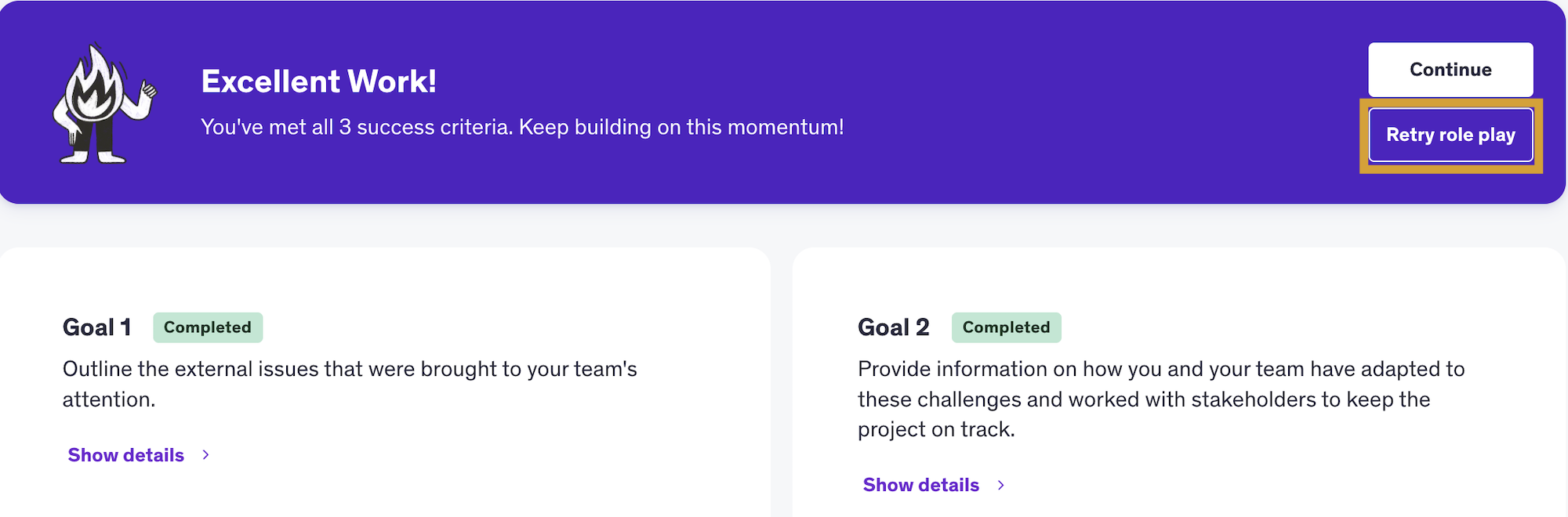Click the Goal 2 stakeholders description text
The height and width of the screenshot is (517, 1568).
pos(1160,399)
